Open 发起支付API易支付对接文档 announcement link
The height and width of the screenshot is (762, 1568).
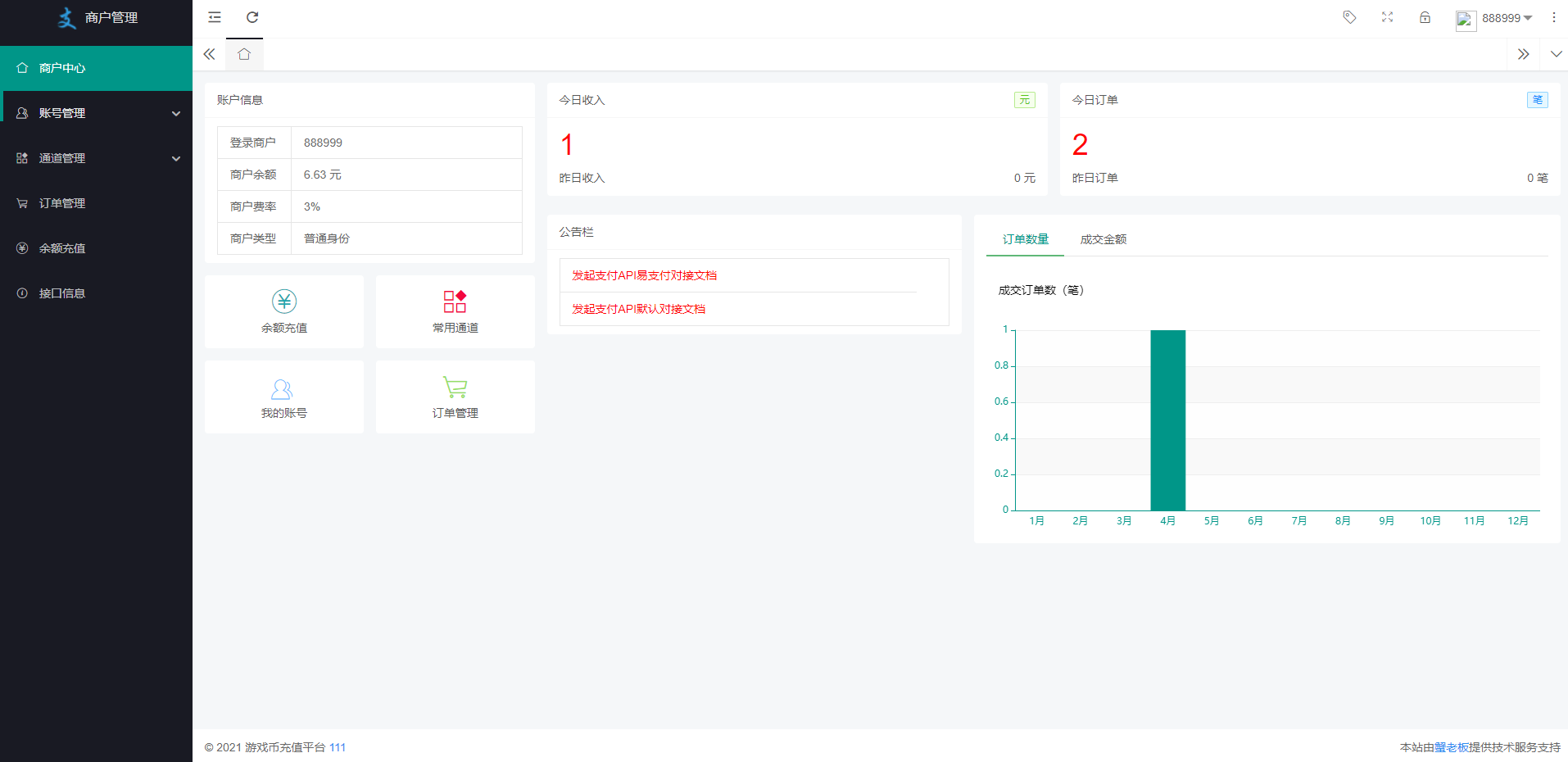(644, 274)
